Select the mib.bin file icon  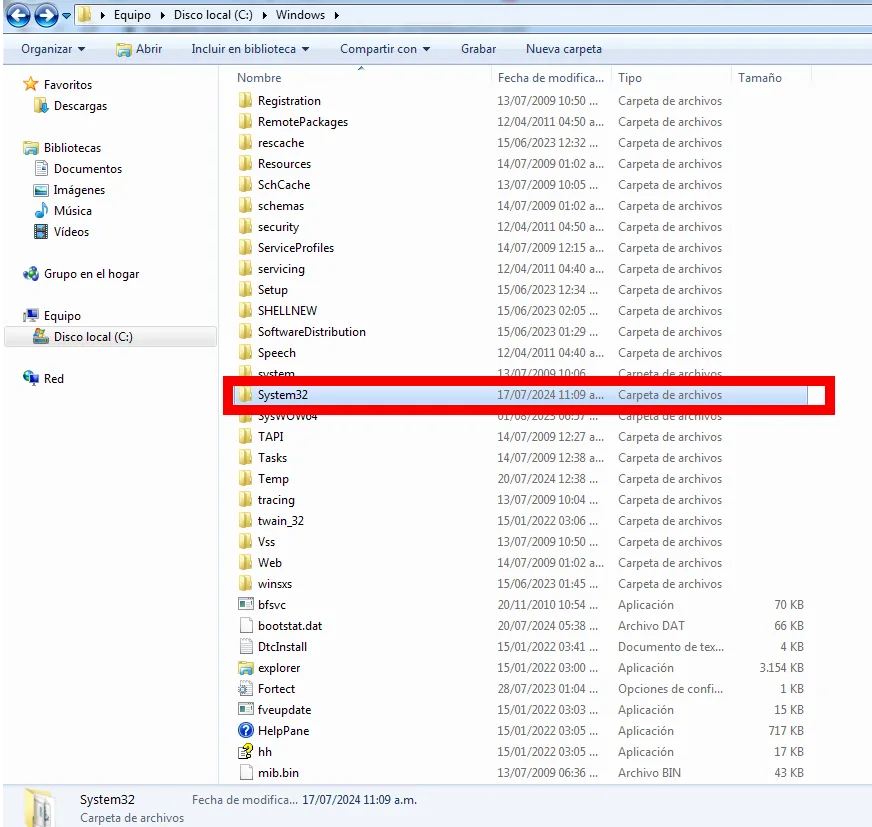point(245,772)
